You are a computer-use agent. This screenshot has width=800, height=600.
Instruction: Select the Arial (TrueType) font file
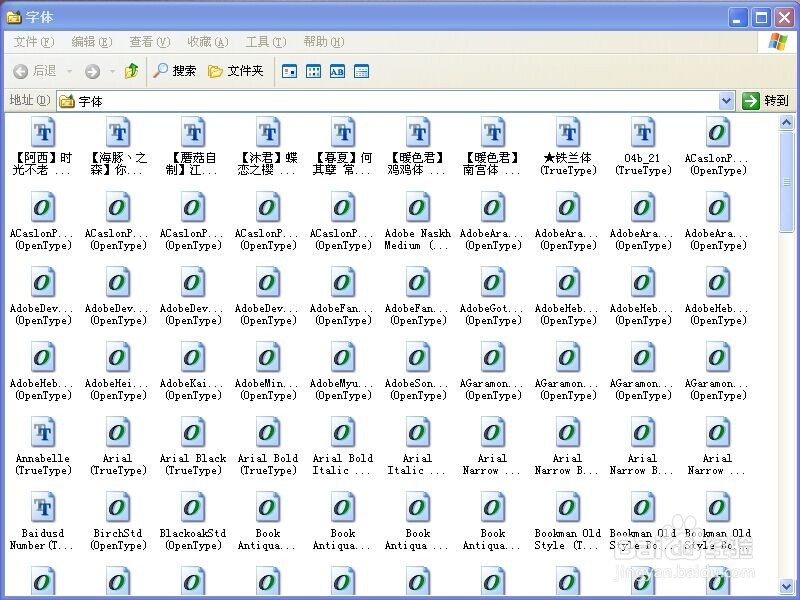(118, 446)
